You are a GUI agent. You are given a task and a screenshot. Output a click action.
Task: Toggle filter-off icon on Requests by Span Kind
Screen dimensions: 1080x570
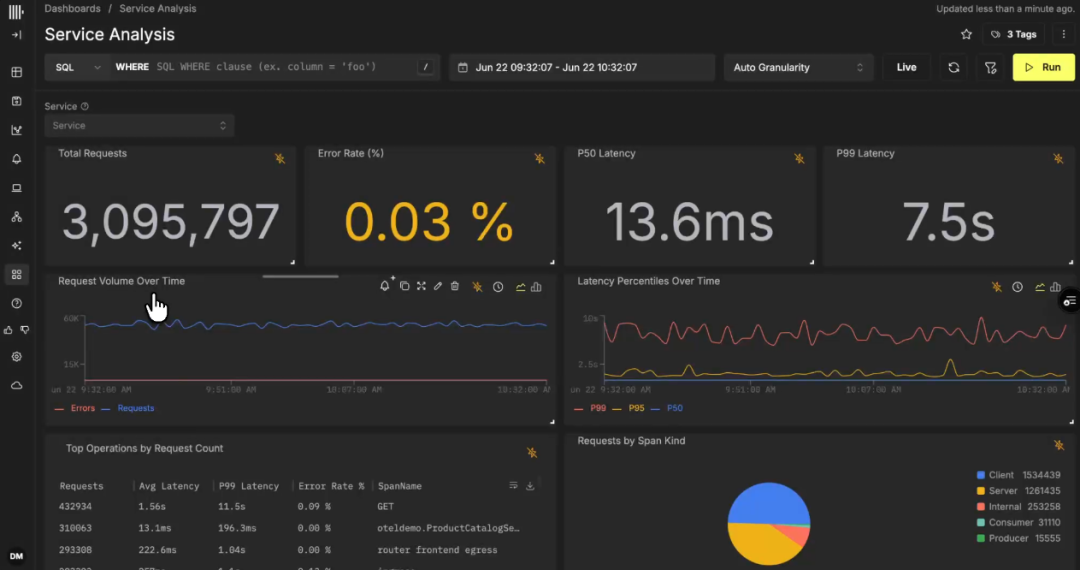point(1059,445)
